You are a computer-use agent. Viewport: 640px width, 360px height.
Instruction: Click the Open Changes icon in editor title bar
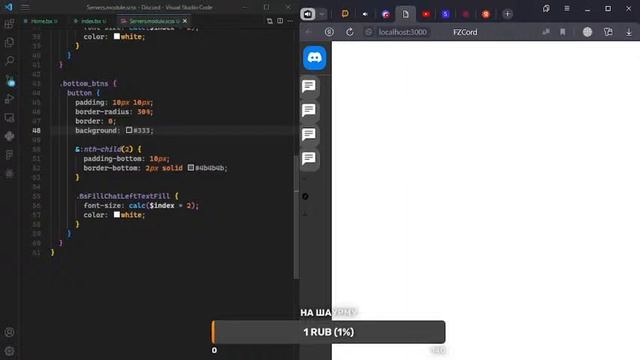[270, 20]
